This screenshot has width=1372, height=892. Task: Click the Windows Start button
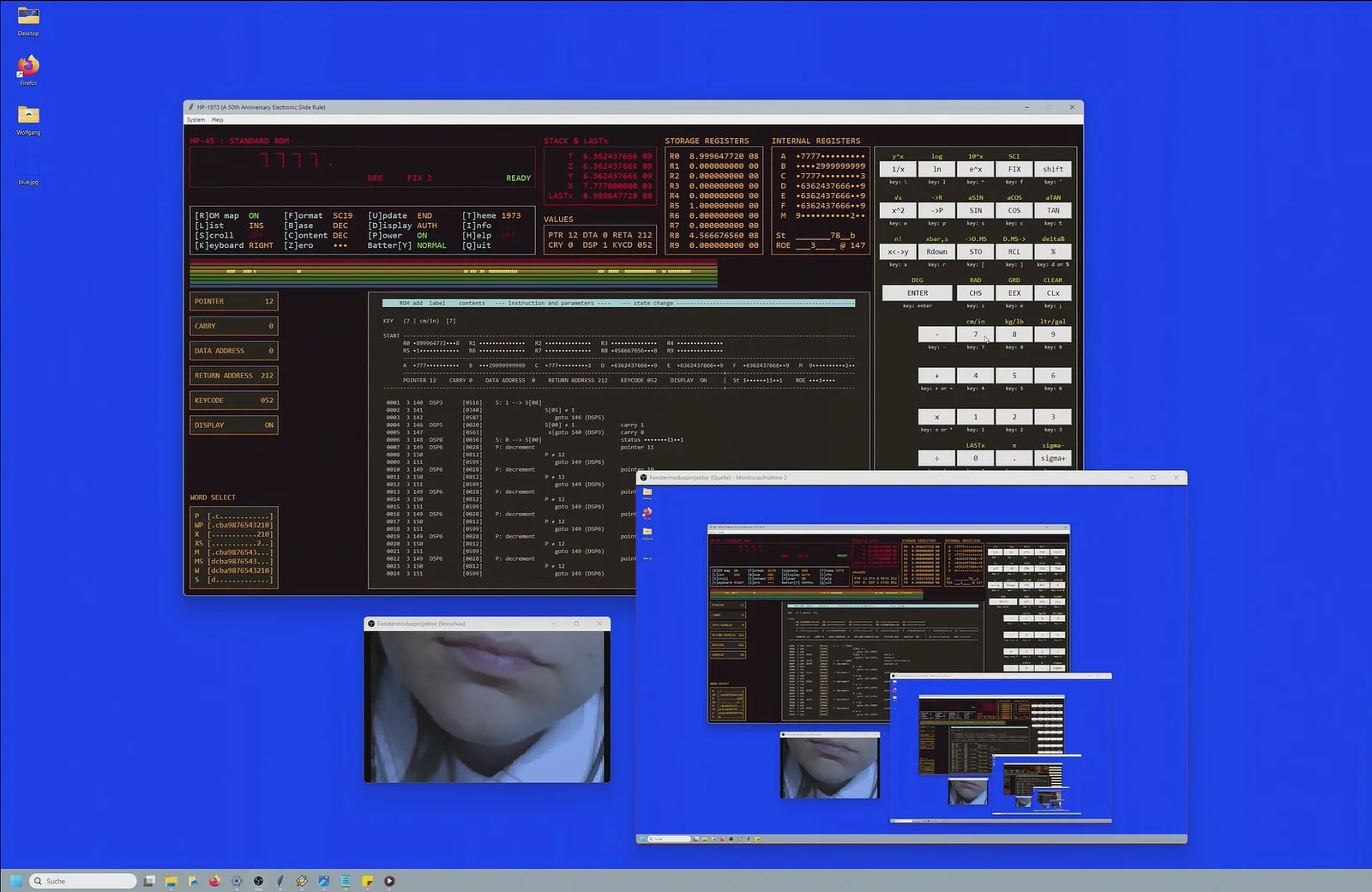tap(15, 881)
